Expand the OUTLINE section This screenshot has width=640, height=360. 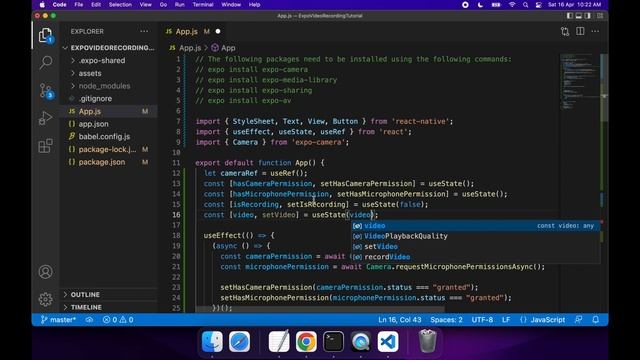[x=109, y=295]
